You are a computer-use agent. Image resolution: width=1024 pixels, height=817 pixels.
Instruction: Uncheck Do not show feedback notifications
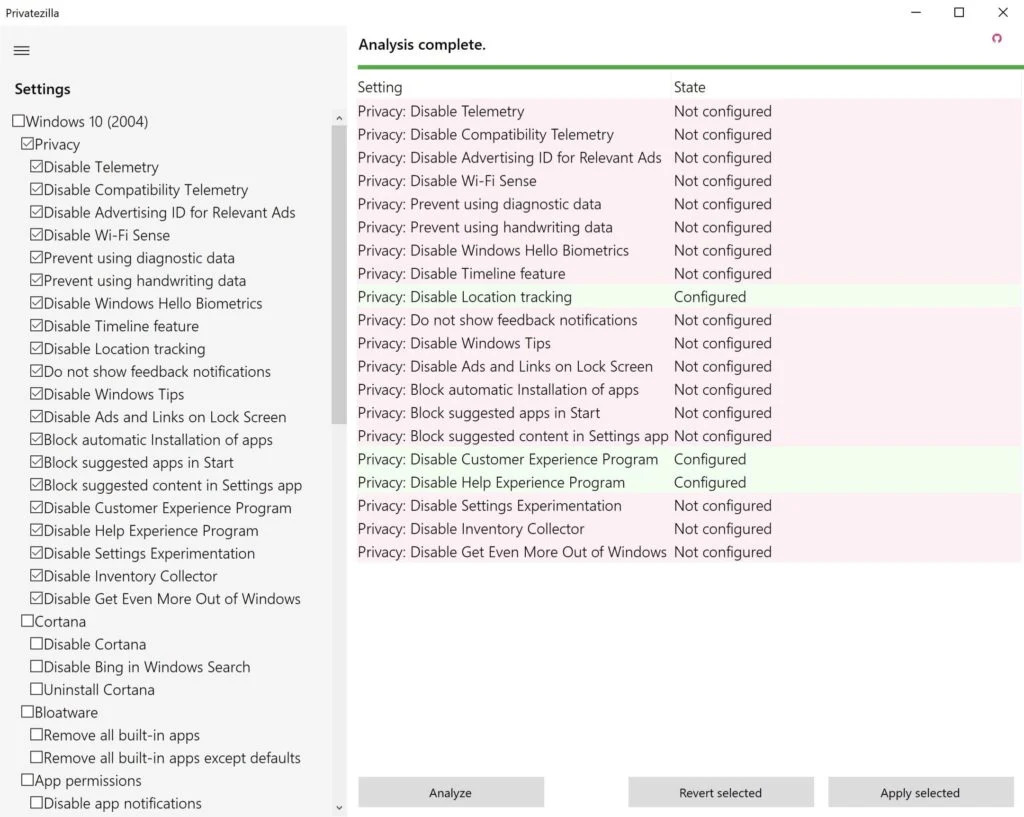[x=37, y=371]
